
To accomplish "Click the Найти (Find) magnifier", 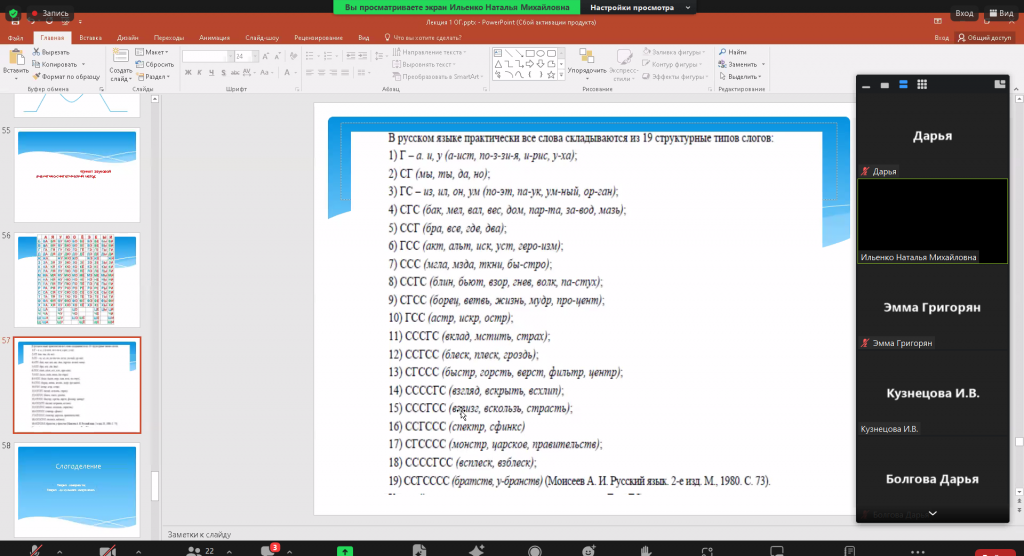I will 723,52.
